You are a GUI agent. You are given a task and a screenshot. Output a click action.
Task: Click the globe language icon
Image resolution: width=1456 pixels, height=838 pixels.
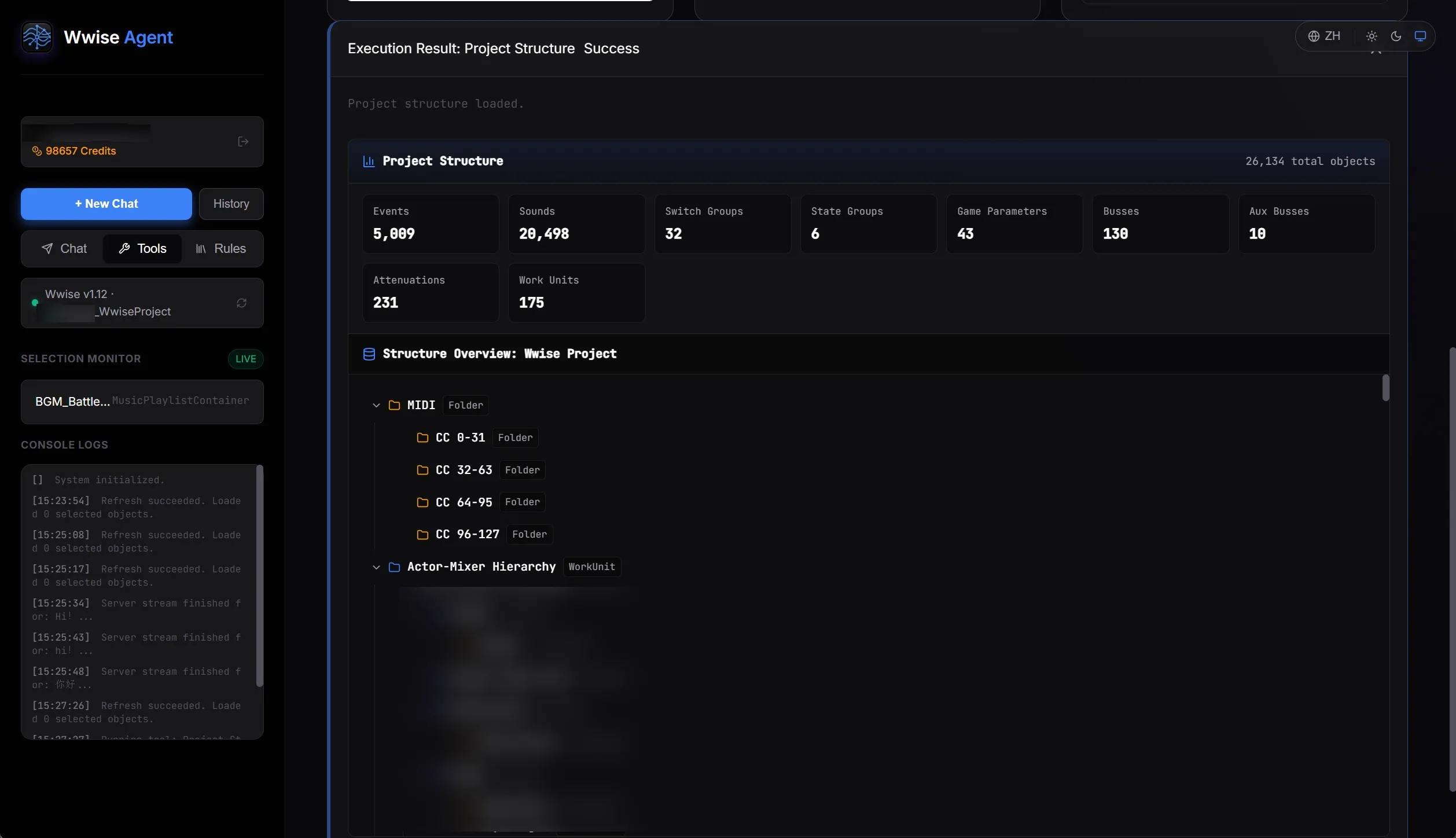[1314, 36]
